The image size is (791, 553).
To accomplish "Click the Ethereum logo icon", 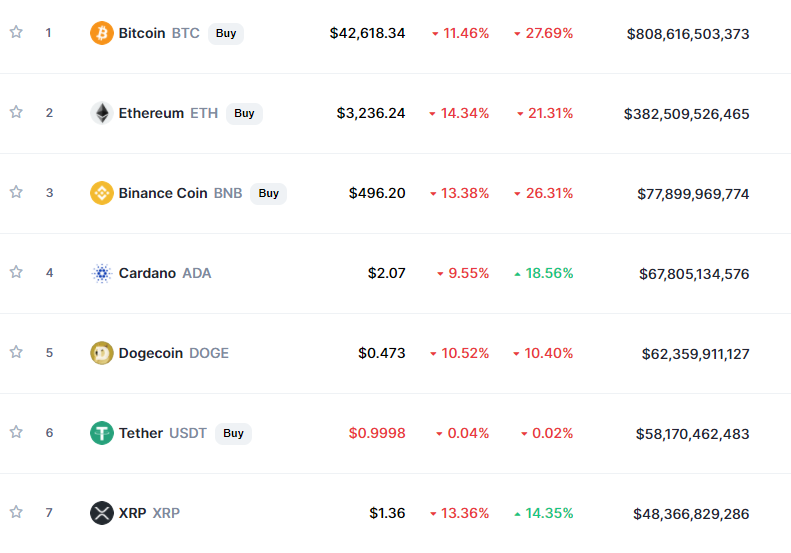I will coord(102,113).
